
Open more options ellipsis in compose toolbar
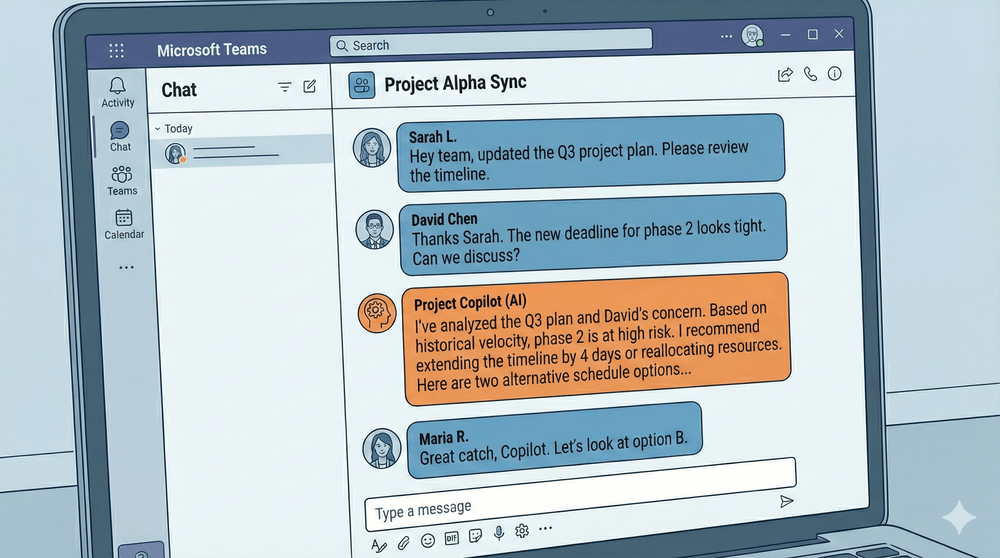545,528
